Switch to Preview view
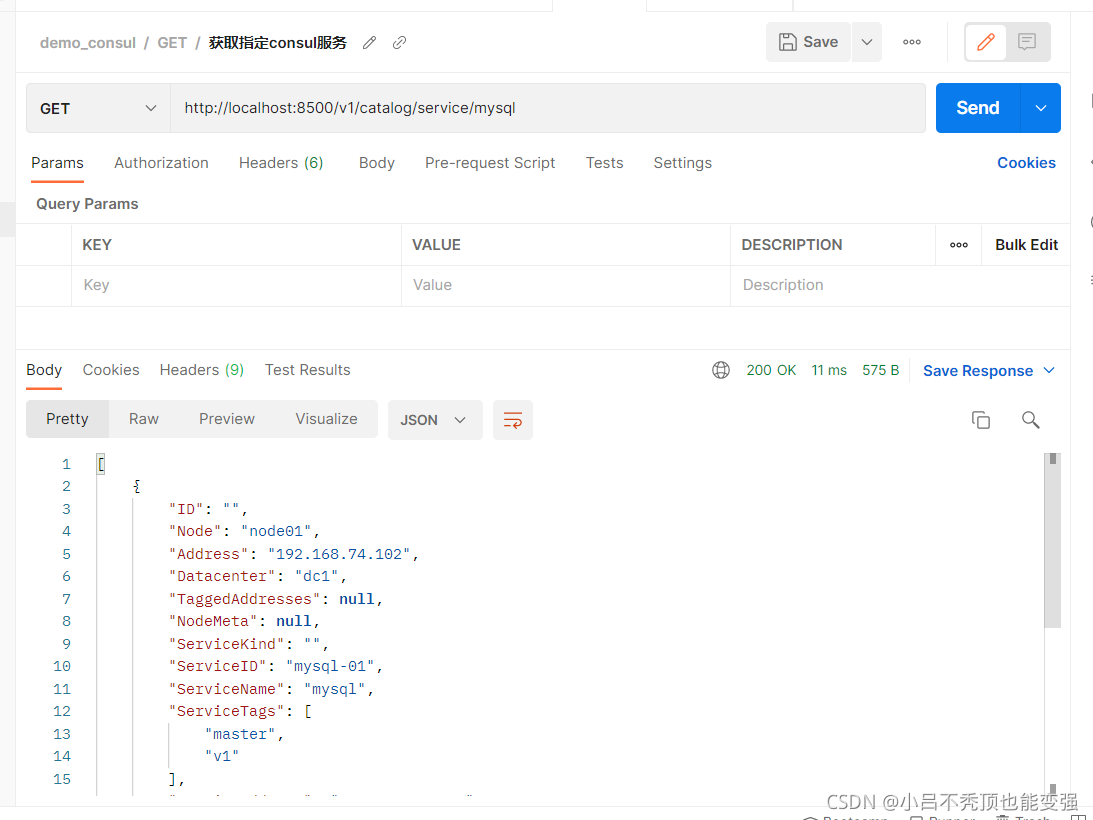The height and width of the screenshot is (820, 1093). [x=227, y=419]
